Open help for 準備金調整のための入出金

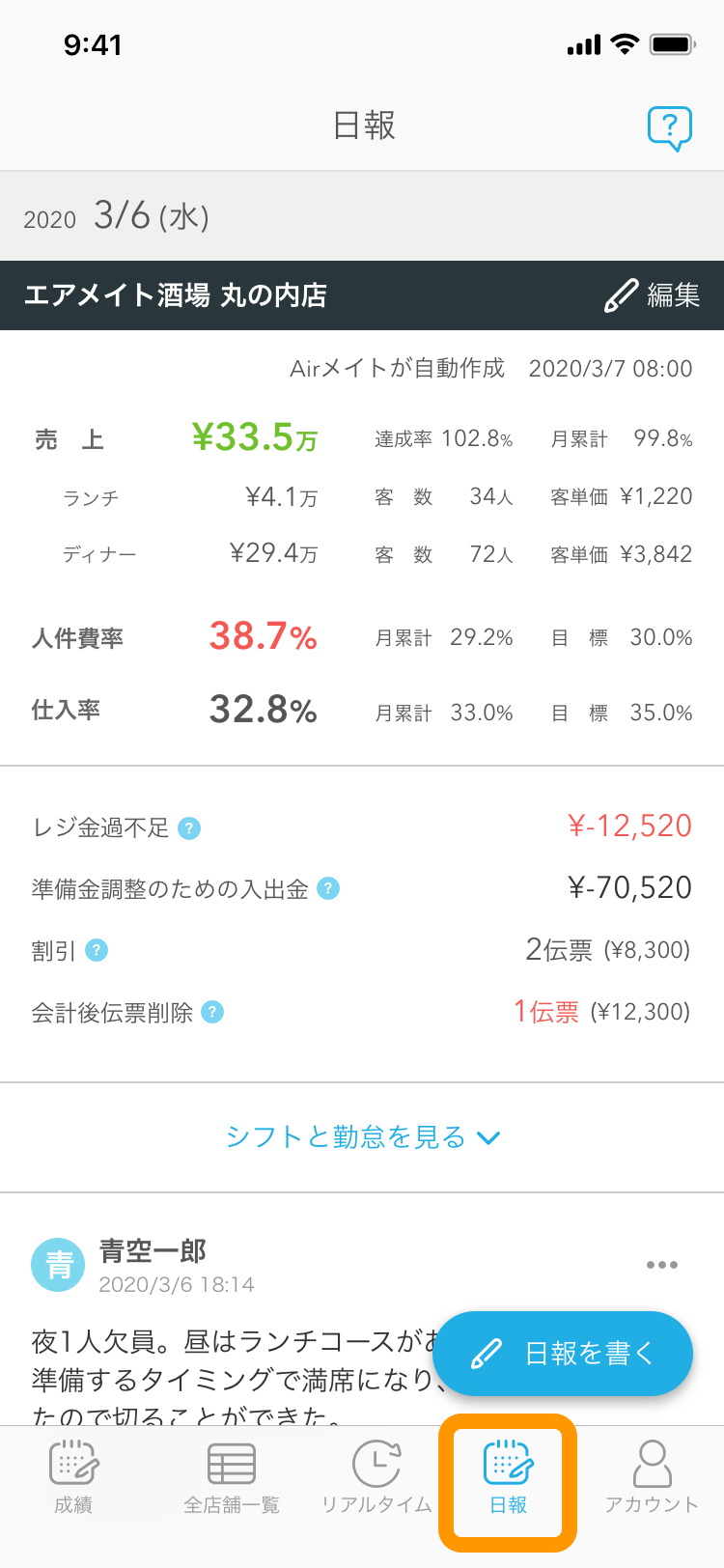[328, 888]
